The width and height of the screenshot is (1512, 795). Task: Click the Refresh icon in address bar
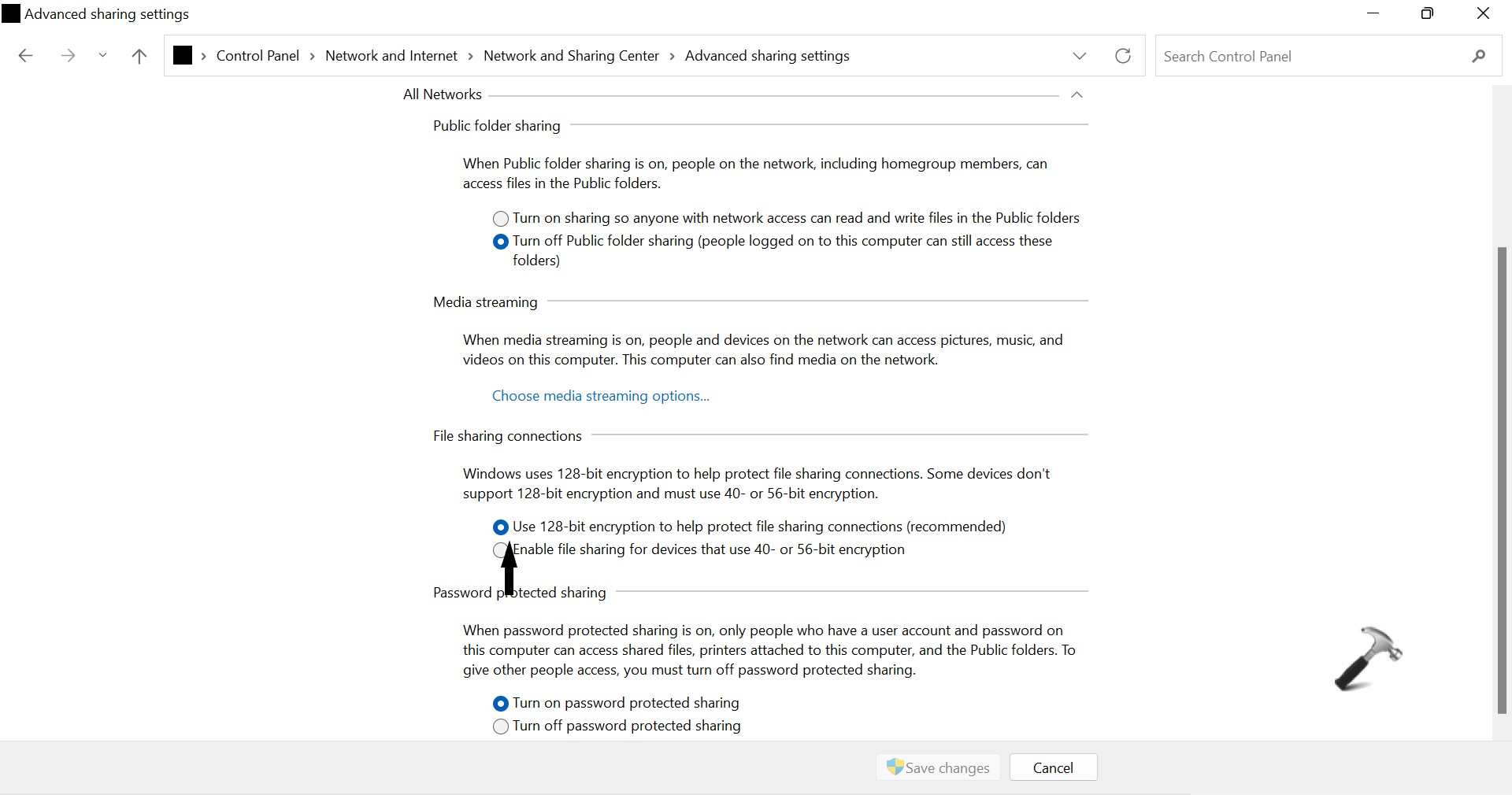point(1123,56)
